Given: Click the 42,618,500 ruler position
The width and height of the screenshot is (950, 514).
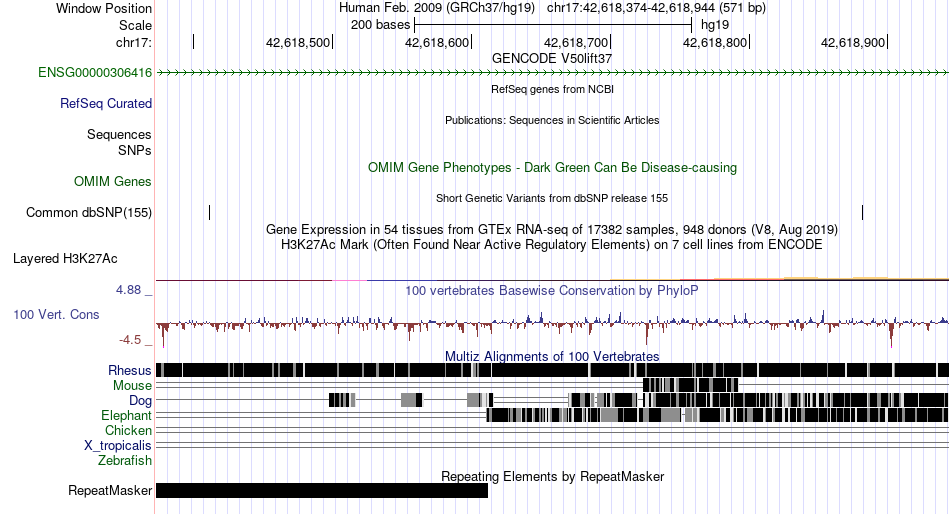Looking at the screenshot, I should 299,42.
